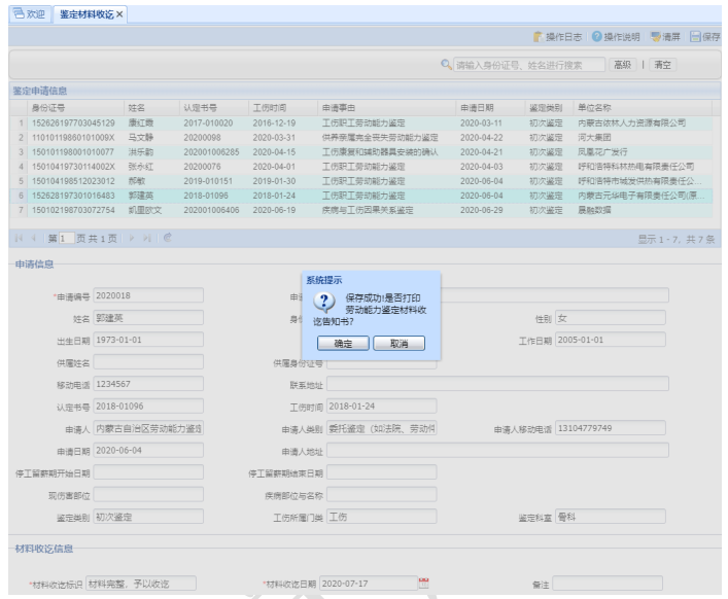Click the 现伤害部位 field

coord(149,495)
